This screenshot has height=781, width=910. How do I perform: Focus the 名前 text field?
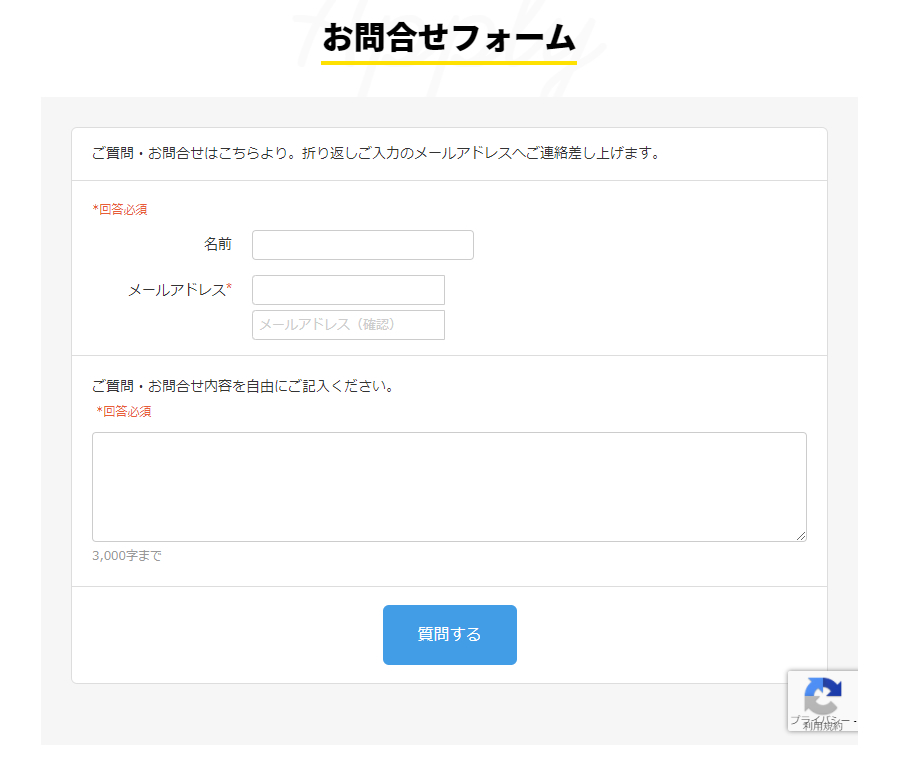tap(362, 245)
